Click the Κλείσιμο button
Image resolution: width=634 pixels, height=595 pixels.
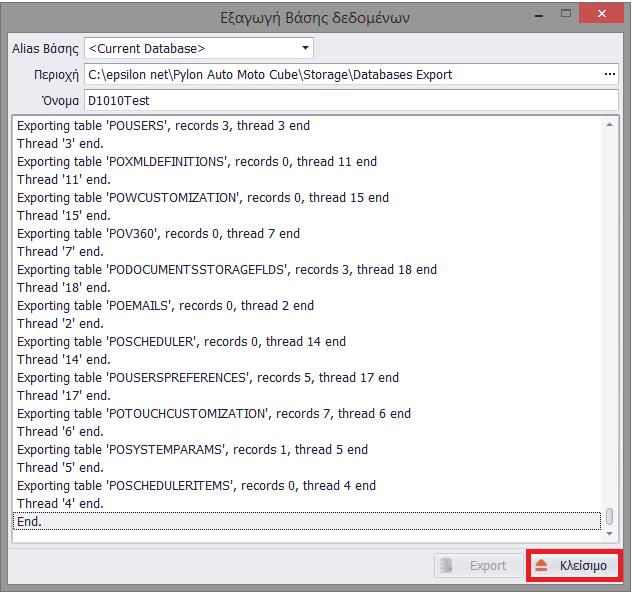click(575, 565)
